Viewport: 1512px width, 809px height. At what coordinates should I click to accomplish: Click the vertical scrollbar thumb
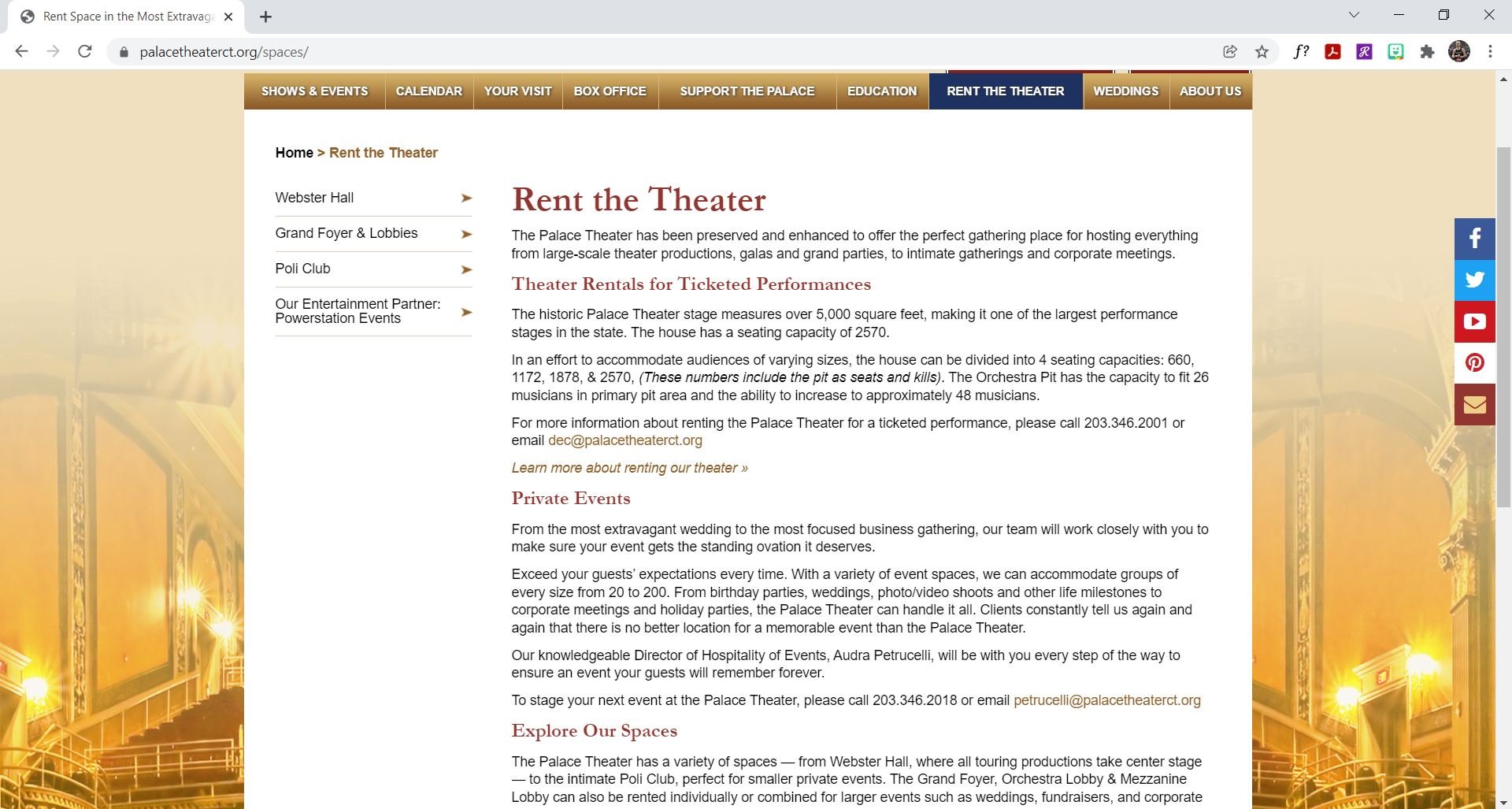(1503, 327)
